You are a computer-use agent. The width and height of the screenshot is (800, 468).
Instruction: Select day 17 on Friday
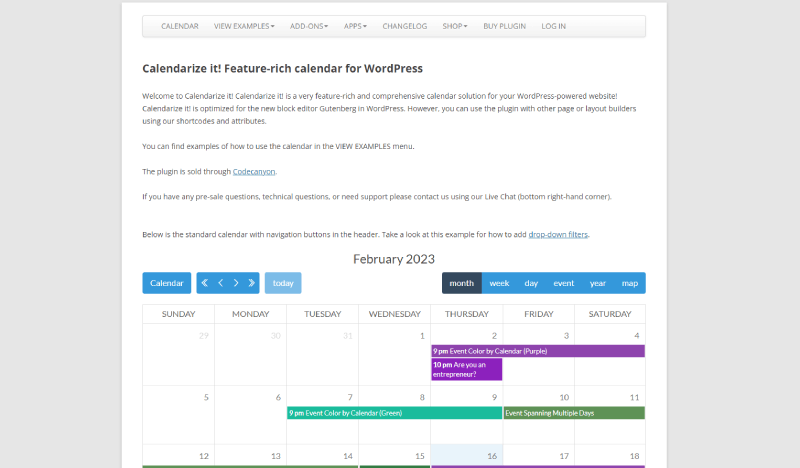coord(539,456)
